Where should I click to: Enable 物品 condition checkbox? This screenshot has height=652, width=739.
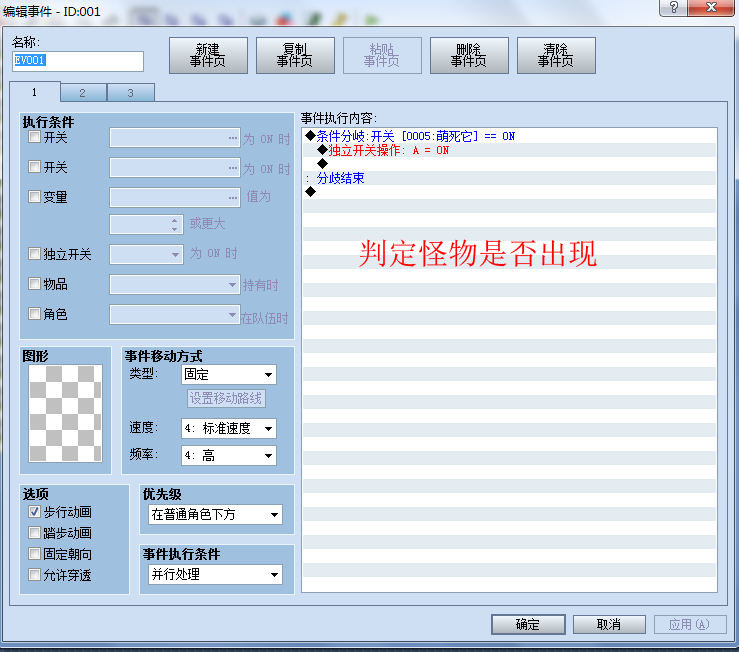click(34, 284)
